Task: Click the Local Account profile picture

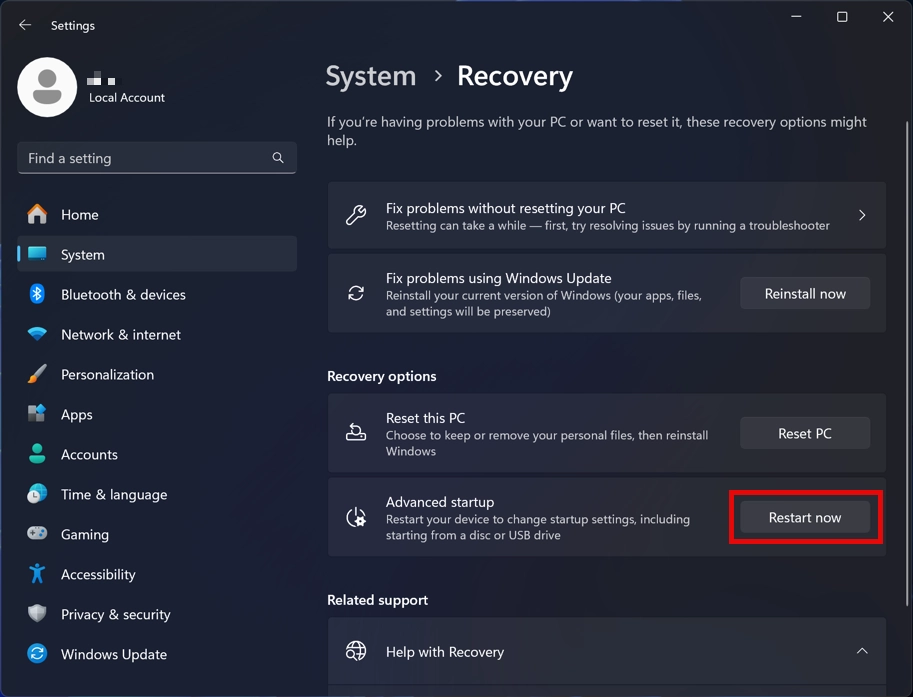Action: pyautogui.click(x=47, y=87)
